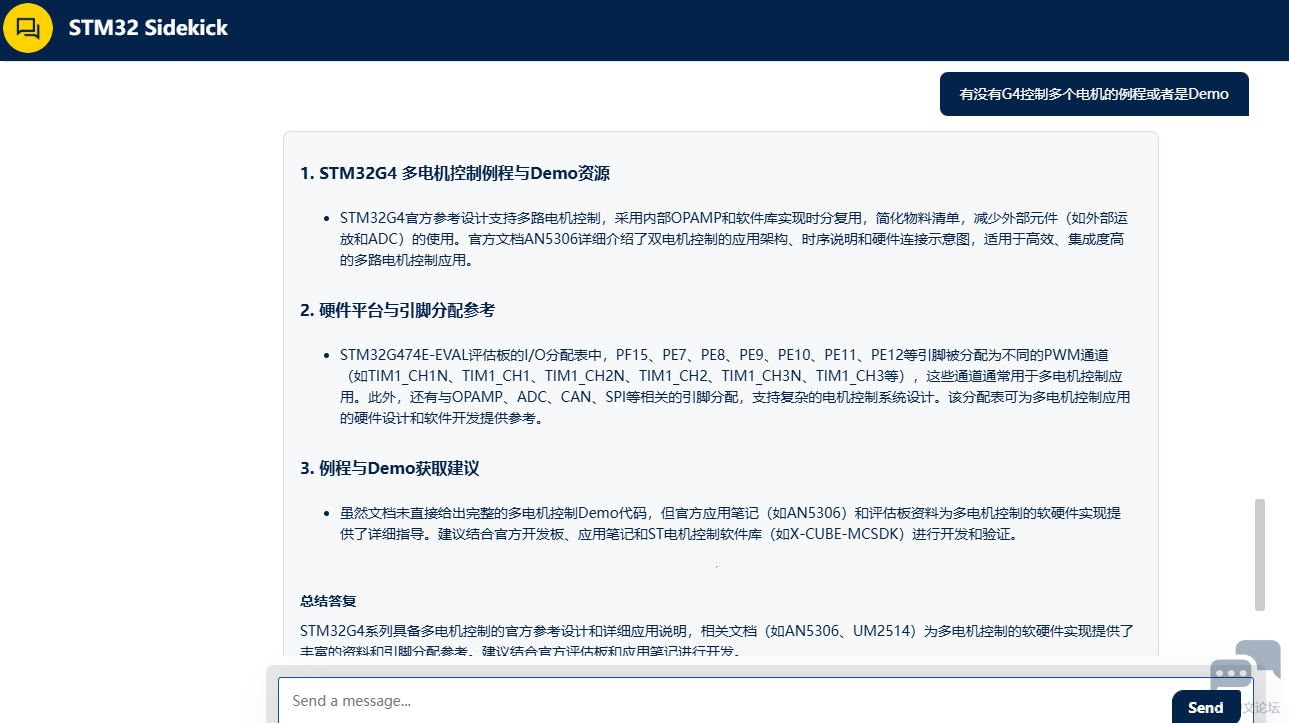Click the chat scrollbar thumb

pyautogui.click(x=1260, y=554)
